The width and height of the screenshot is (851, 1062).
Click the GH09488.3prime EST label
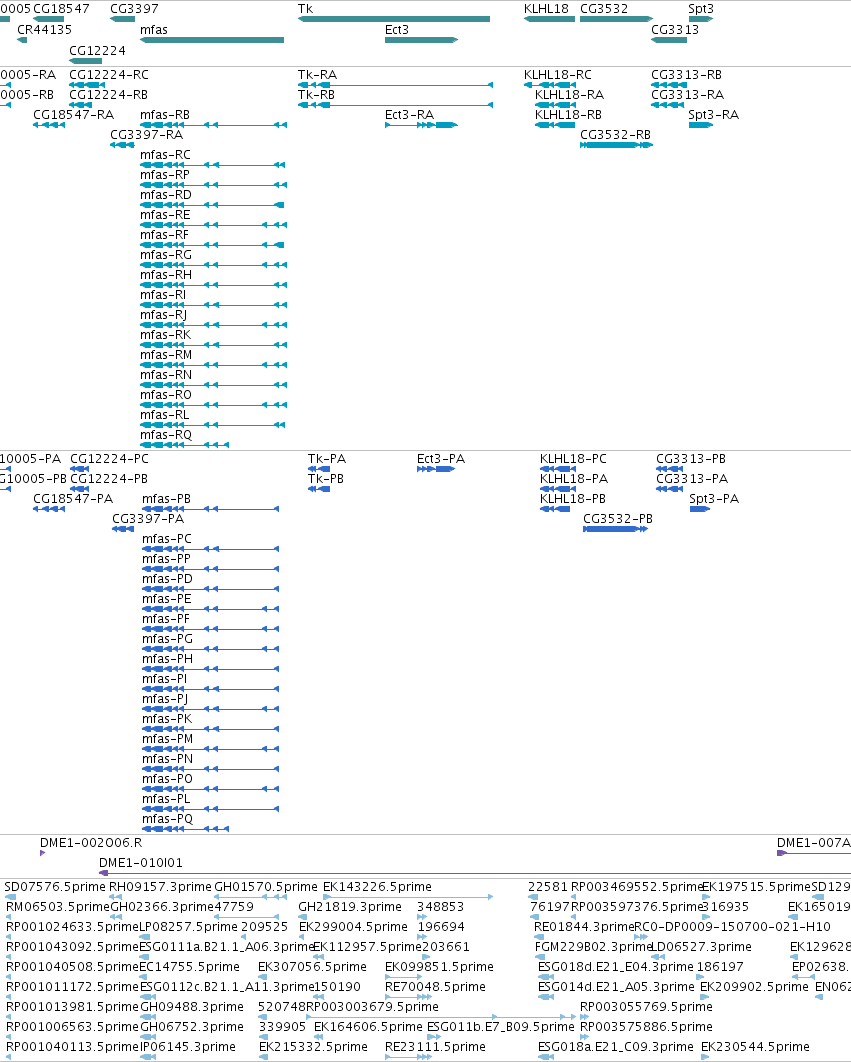tap(192, 1007)
